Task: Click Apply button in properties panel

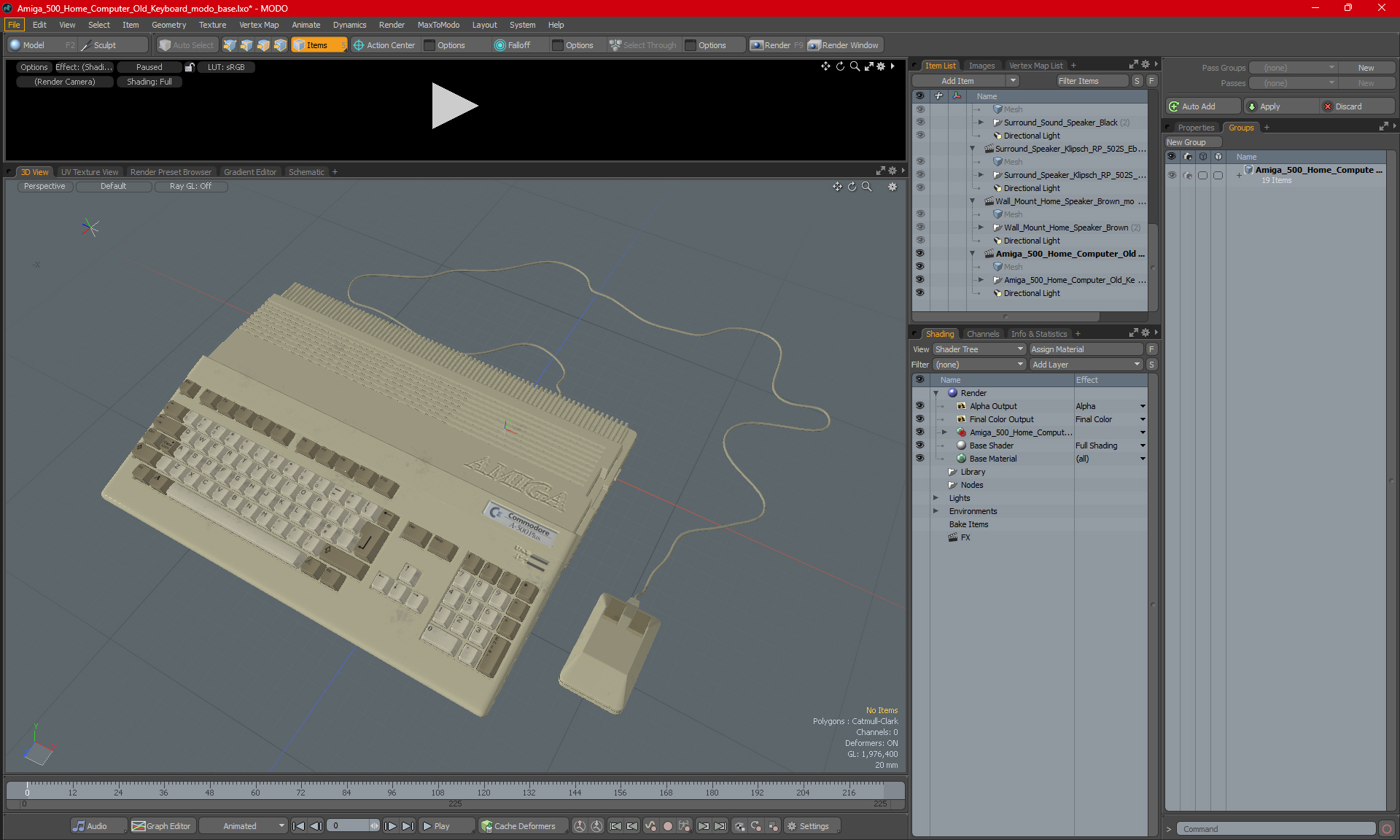Action: click(x=1279, y=106)
